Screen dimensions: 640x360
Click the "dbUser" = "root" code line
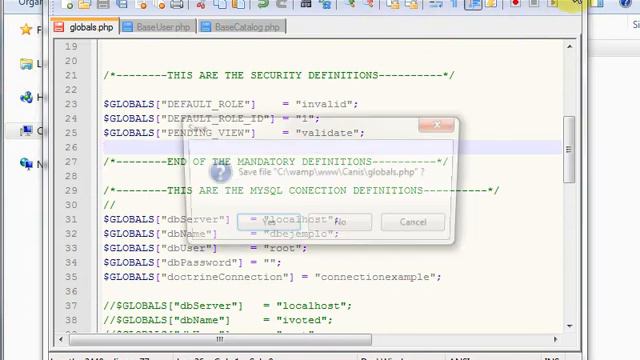205,248
